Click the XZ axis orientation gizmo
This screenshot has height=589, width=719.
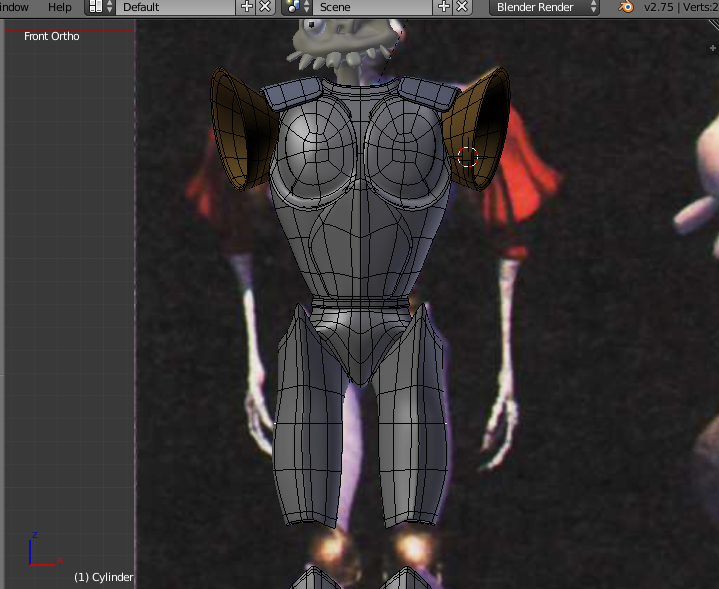click(x=44, y=550)
